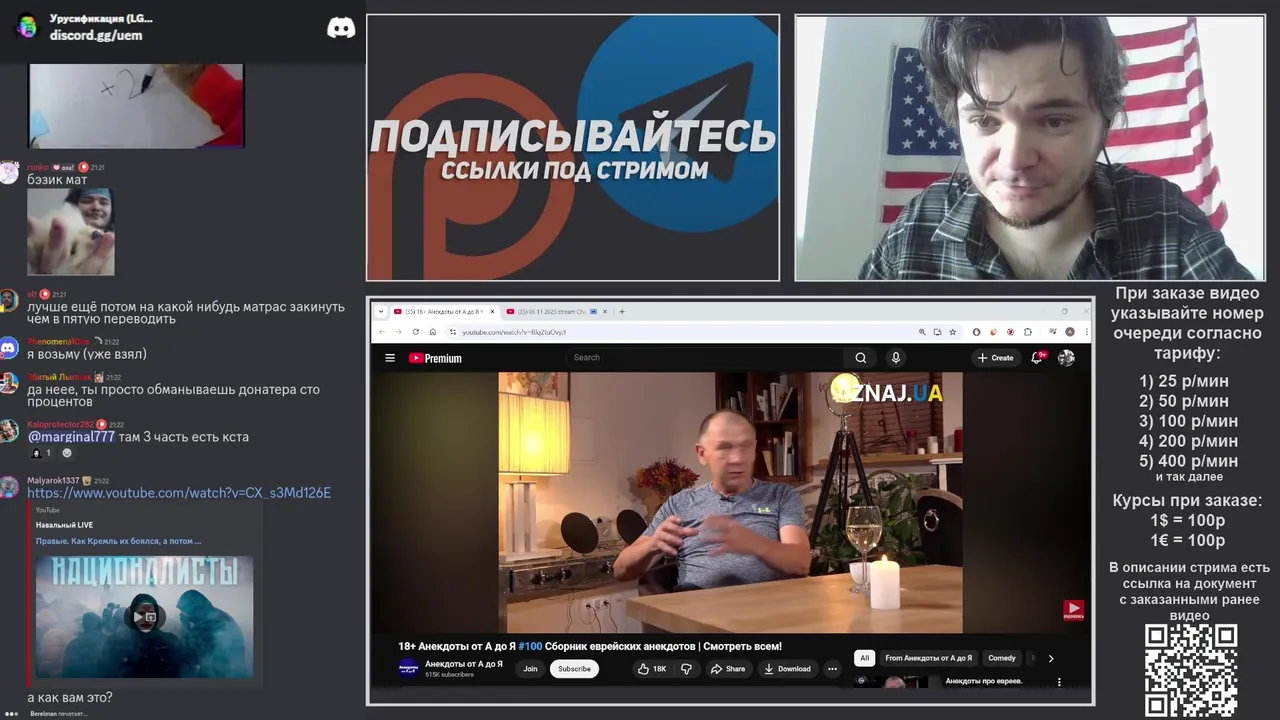
Task: Open Malyarok1337 user avatar
Action: (9, 487)
